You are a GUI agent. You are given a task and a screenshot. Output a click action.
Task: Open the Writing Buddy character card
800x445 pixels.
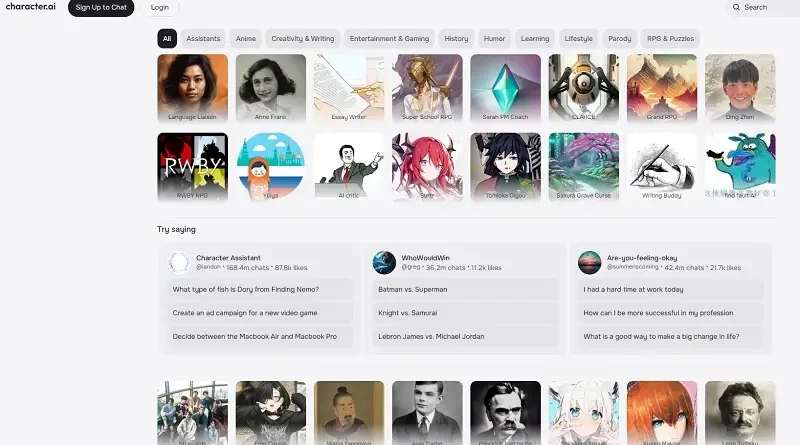pos(662,167)
